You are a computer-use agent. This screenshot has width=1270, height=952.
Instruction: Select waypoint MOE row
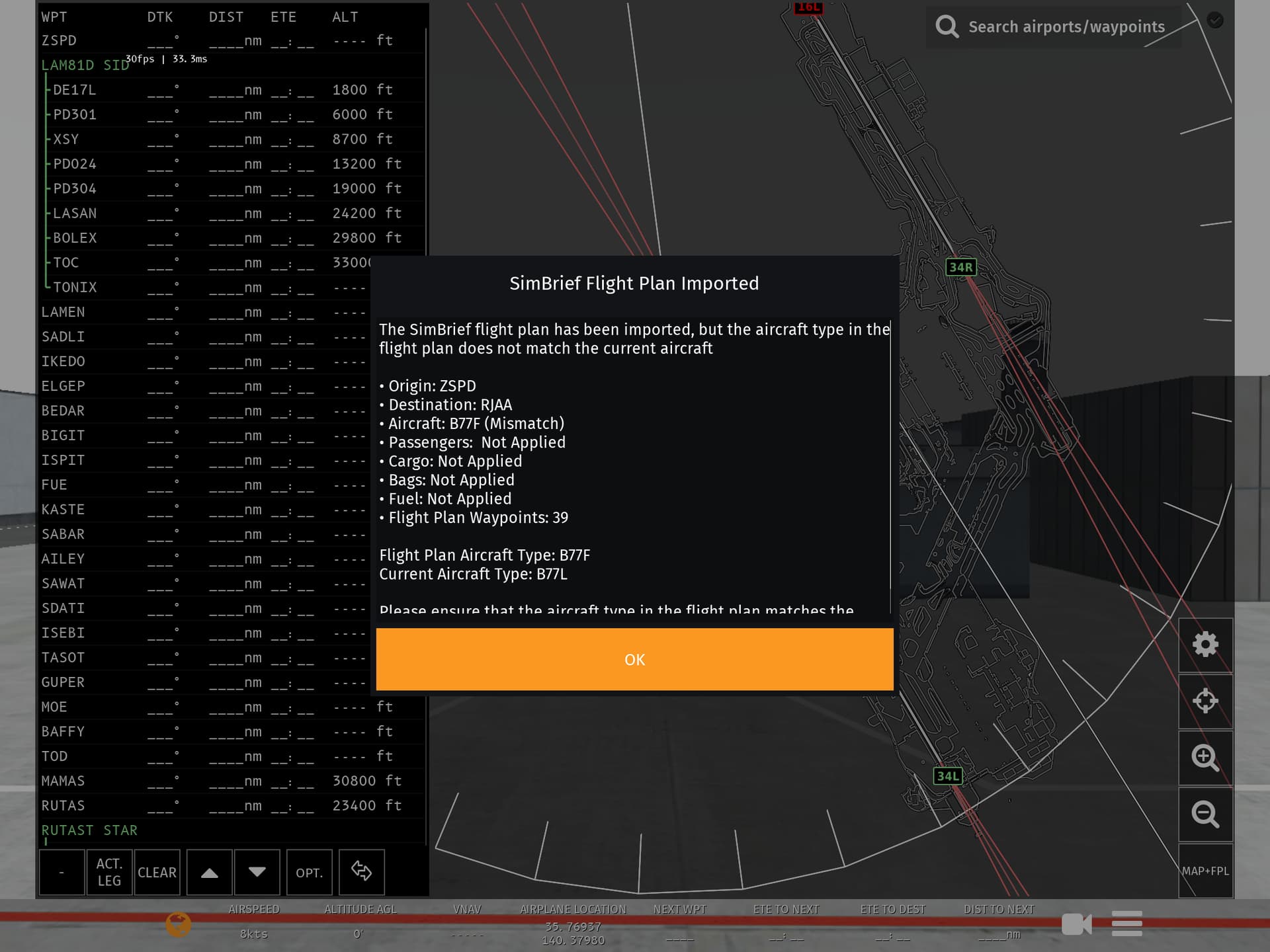tap(232, 707)
